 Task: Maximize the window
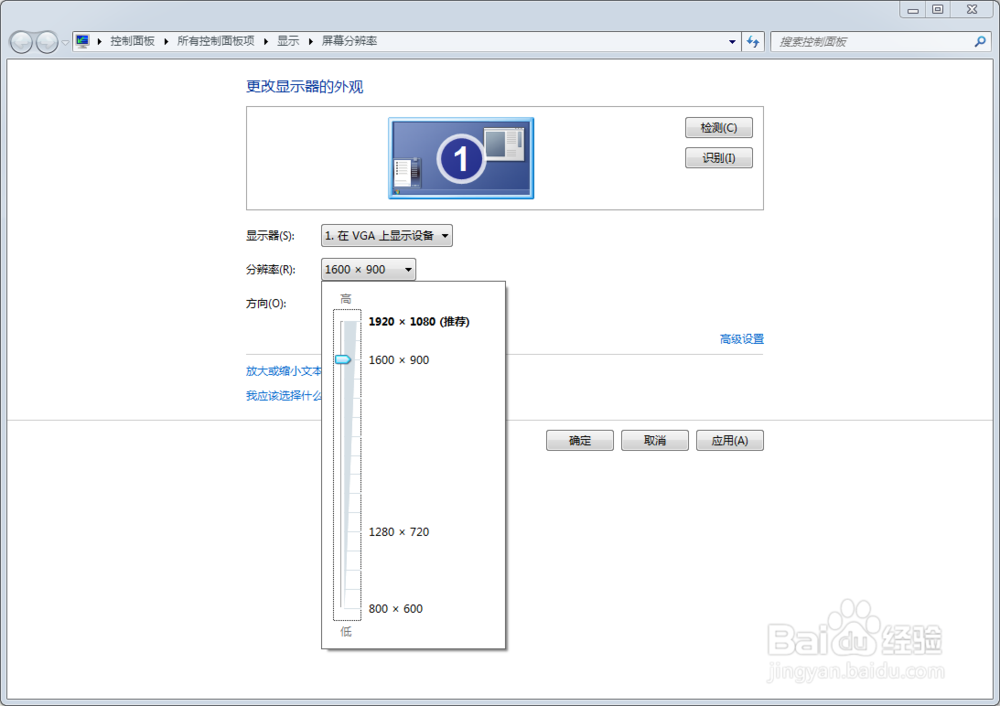tap(938, 10)
